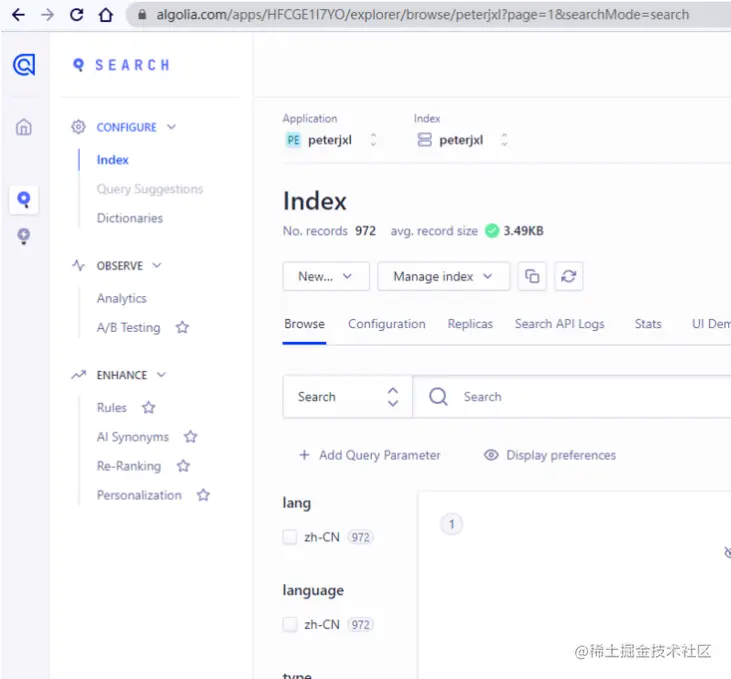Collapse the ENHANCE section chevron

point(161,375)
